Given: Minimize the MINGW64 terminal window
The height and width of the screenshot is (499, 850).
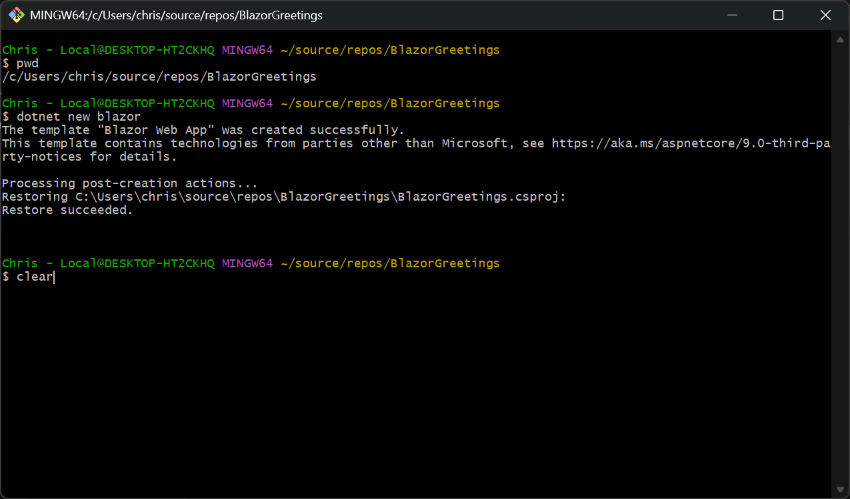Looking at the screenshot, I should (732, 15).
